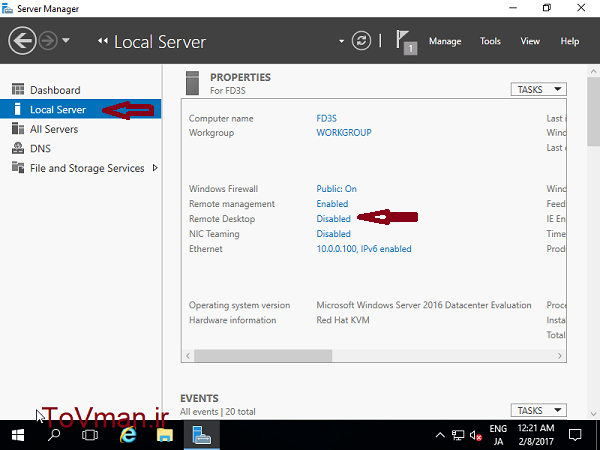The image size is (600, 450).
Task: Open the Notifications flag
Action: (406, 42)
